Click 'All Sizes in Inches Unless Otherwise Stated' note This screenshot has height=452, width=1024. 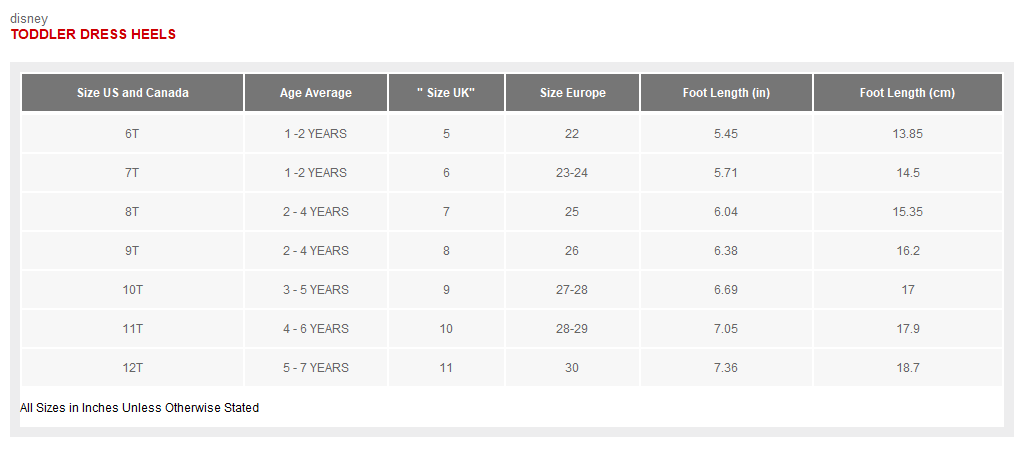pyautogui.click(x=139, y=408)
